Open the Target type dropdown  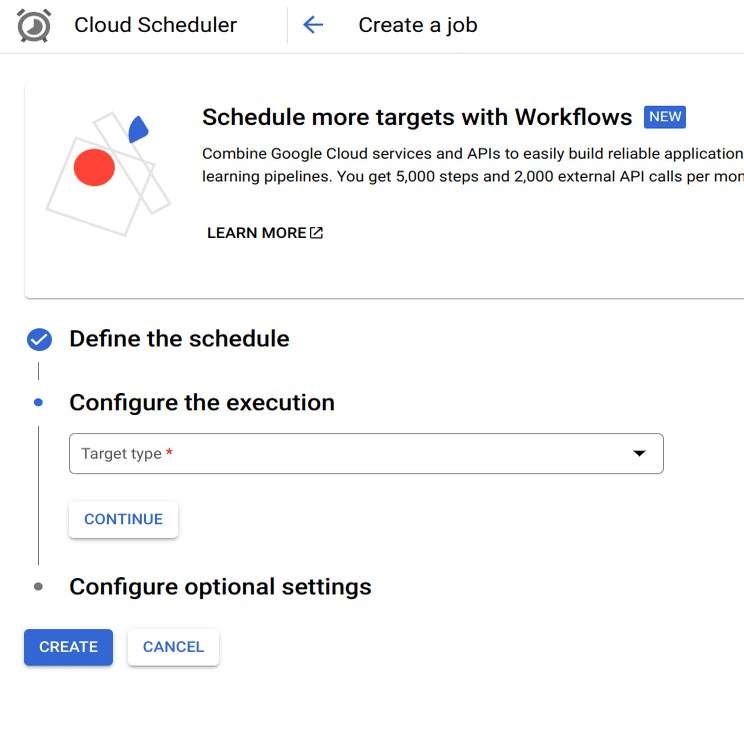(x=350, y=454)
